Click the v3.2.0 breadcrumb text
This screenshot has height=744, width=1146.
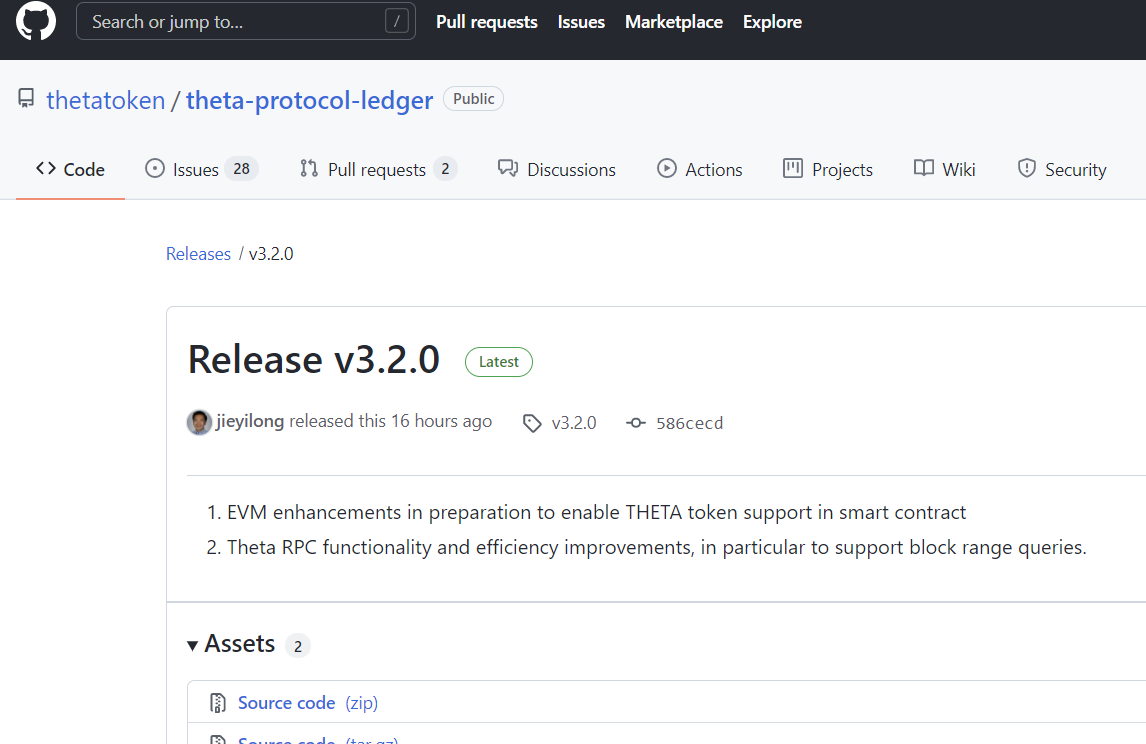click(271, 254)
